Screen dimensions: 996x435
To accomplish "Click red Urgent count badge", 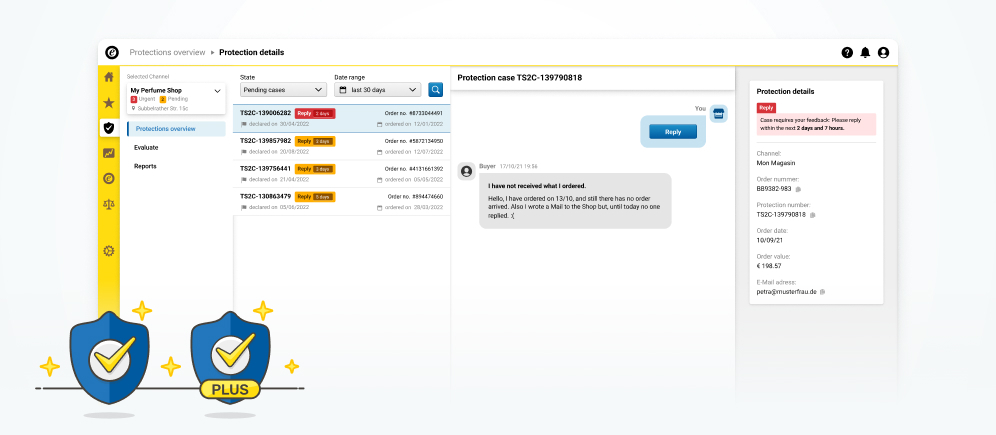I will coord(133,100).
